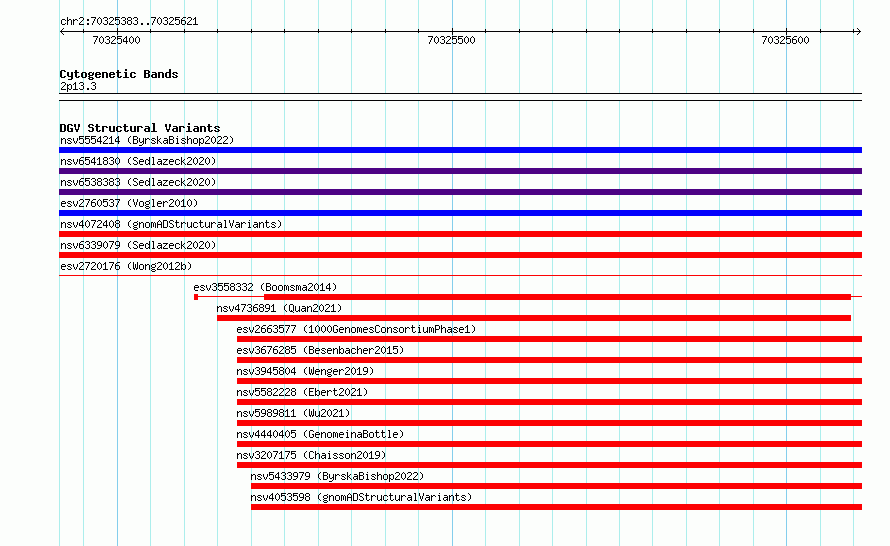890x546 pixels.
Task: Click the 2p13.3 cytogenetic band label
Action: tap(78, 86)
